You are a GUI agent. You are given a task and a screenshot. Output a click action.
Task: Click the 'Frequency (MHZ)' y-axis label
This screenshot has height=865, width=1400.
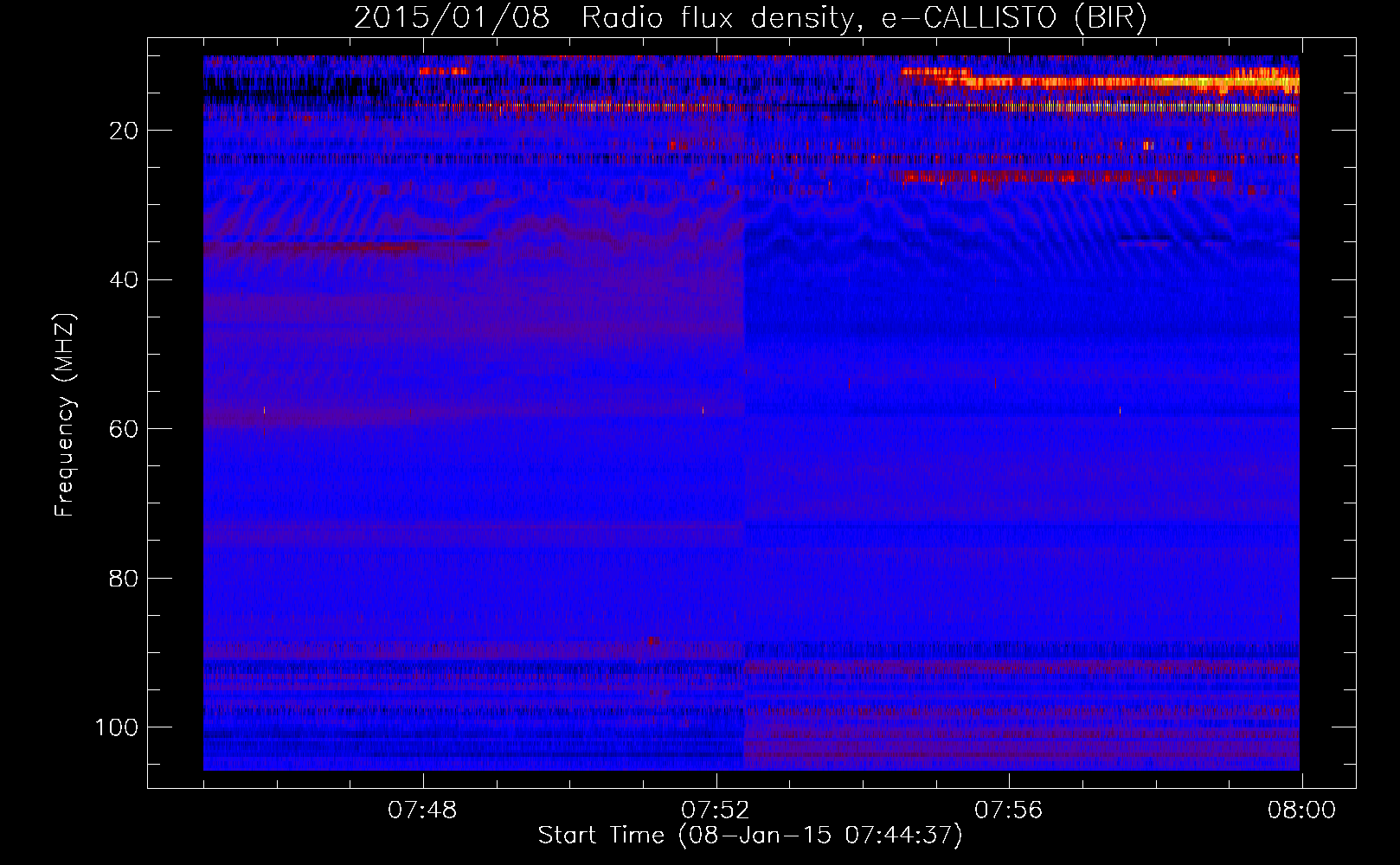(x=65, y=415)
